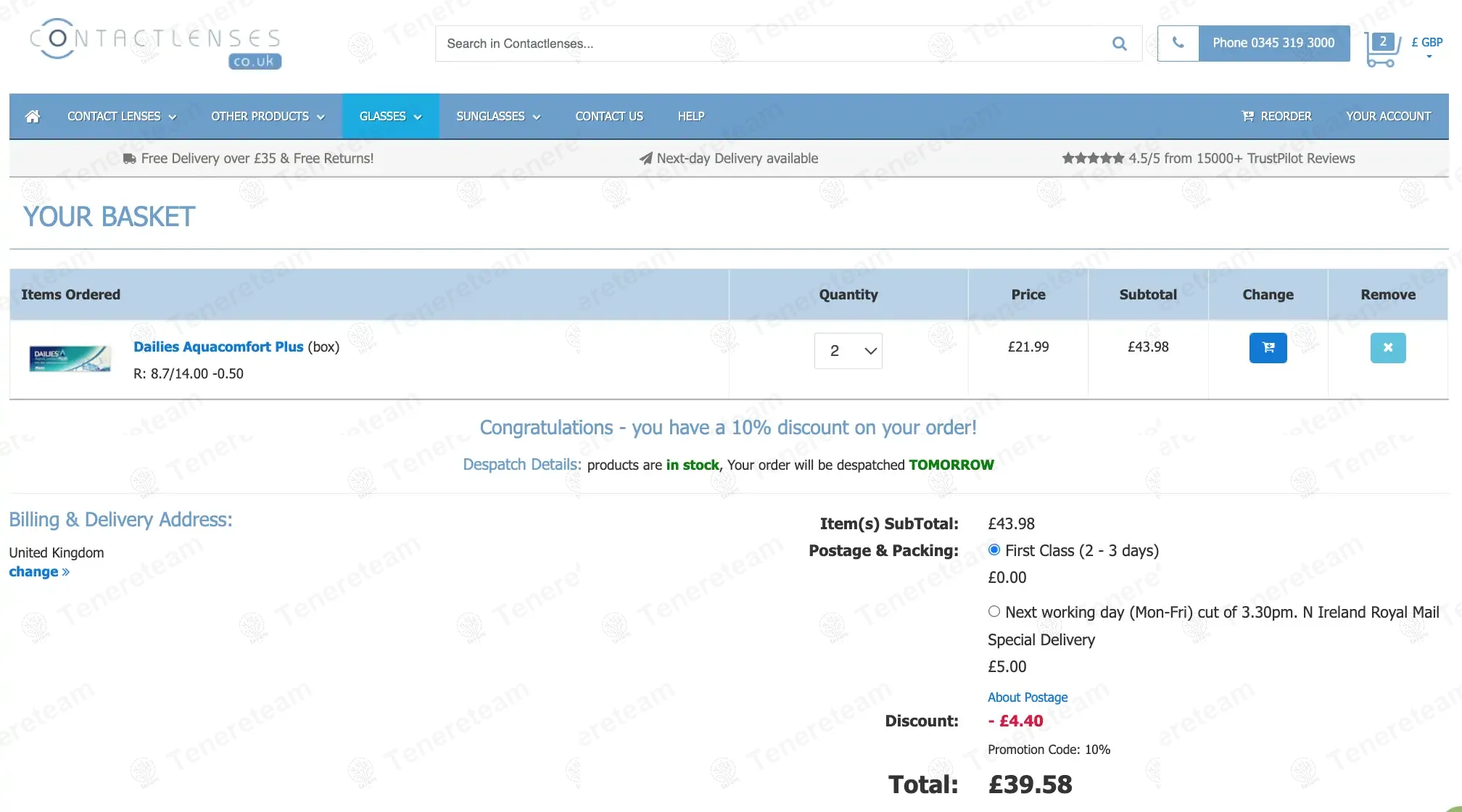Click change link under billing address
Image resolution: width=1462 pixels, height=812 pixels.
pos(39,572)
